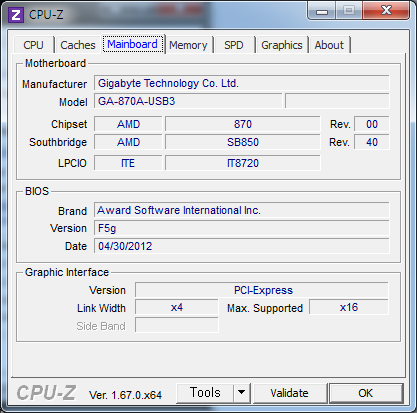The width and height of the screenshot is (417, 413).
Task: Click the version text Ver. 1.67.0.x64
Action: coord(125,395)
